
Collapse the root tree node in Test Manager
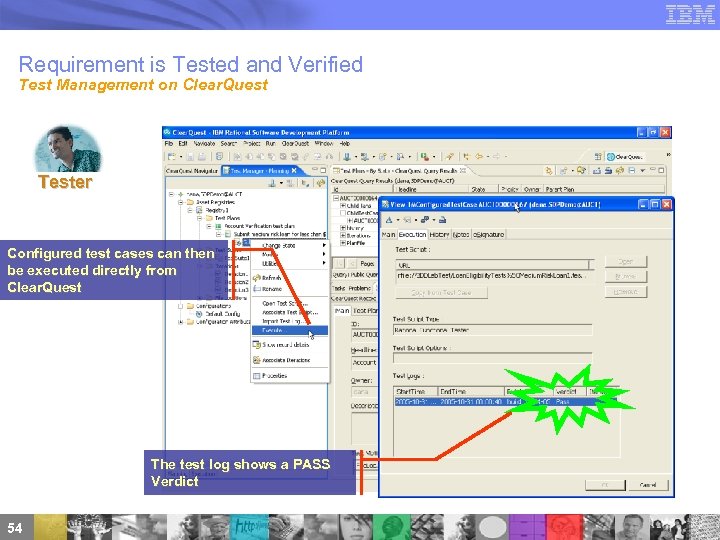pos(171,194)
